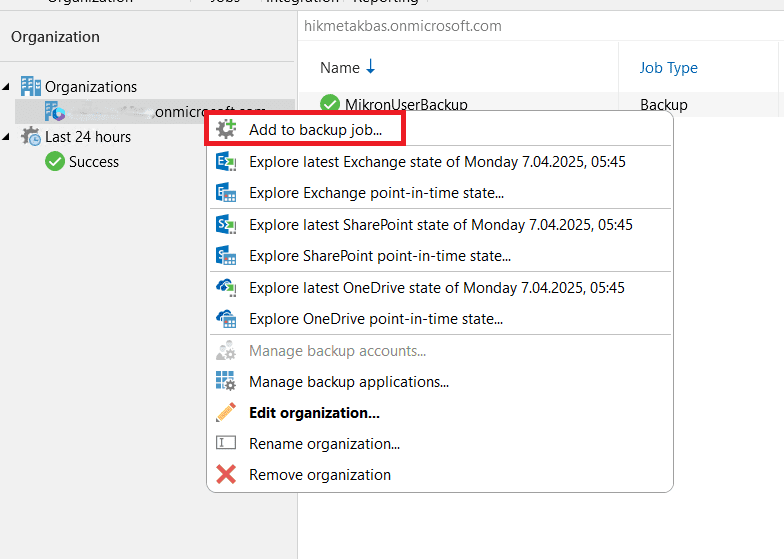Click the green status icon of MikronUserBackup
784x559 pixels.
pyautogui.click(x=330, y=104)
